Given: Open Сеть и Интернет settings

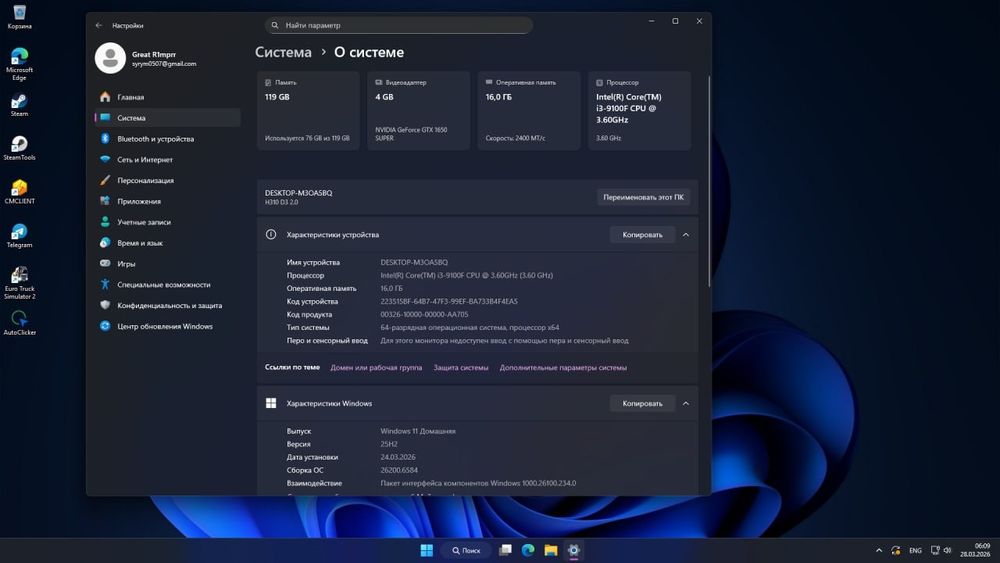Looking at the screenshot, I should [167, 159].
